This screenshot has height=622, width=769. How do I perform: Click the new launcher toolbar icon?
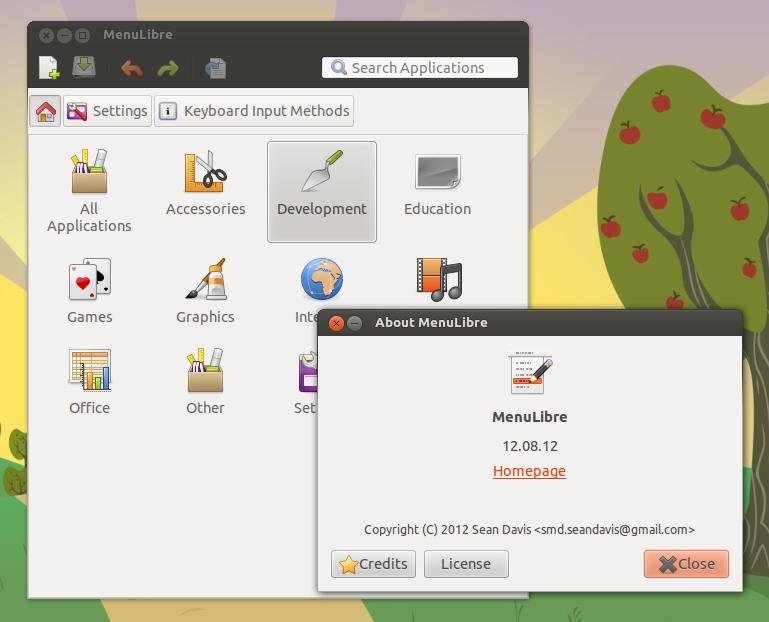point(49,68)
